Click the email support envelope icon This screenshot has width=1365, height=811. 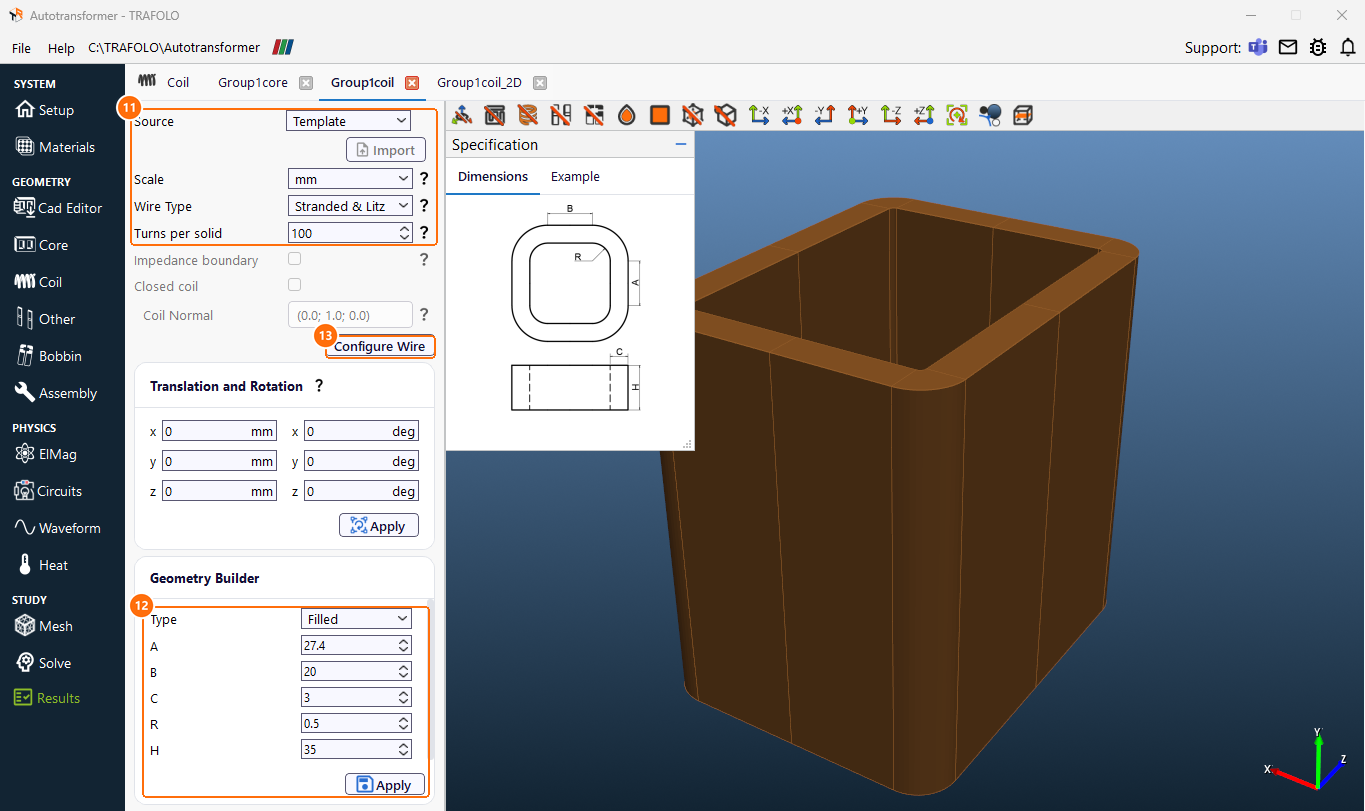tap(1288, 47)
